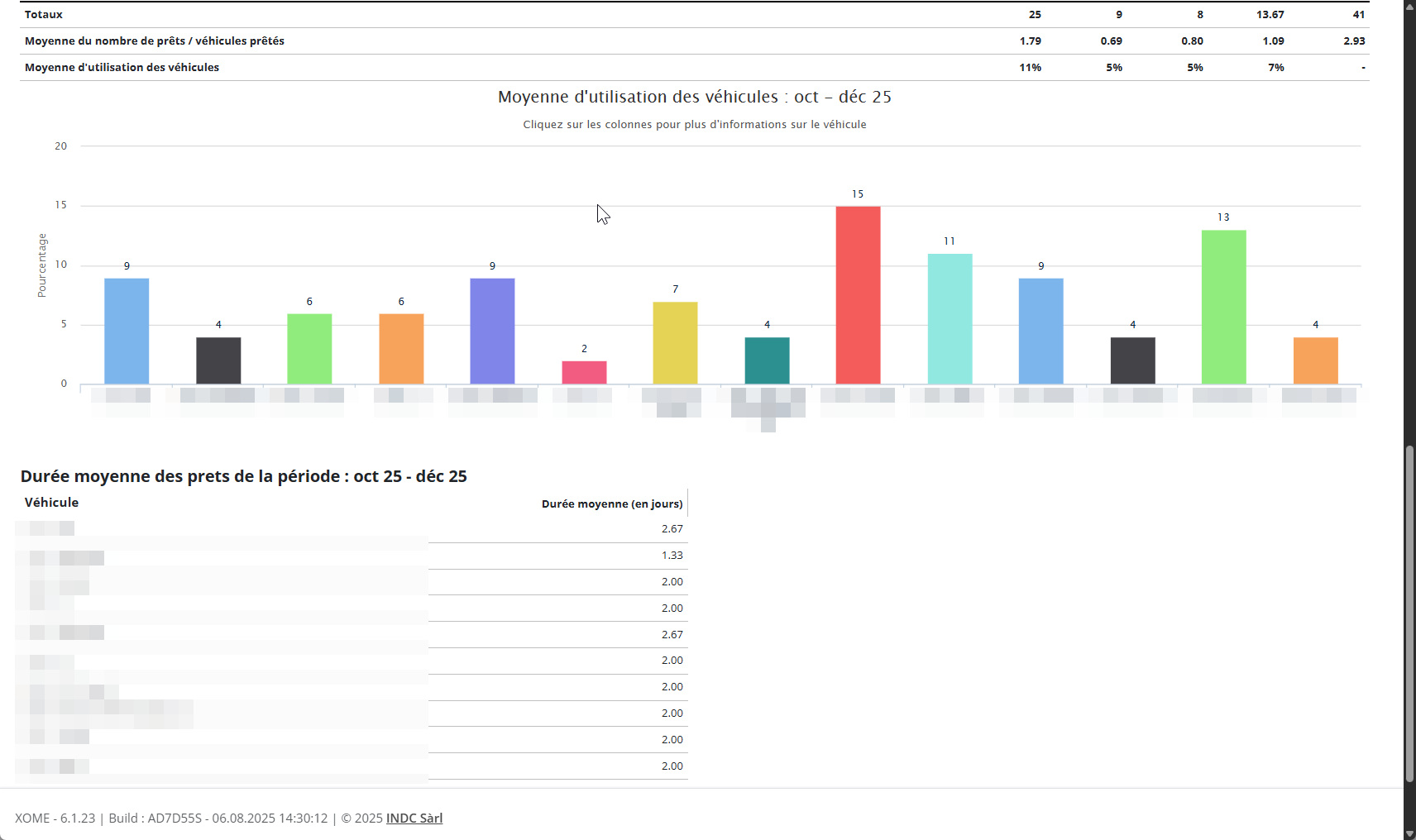Click the orange bar with value 6
Screen dimensions: 1416x840
coord(401,349)
